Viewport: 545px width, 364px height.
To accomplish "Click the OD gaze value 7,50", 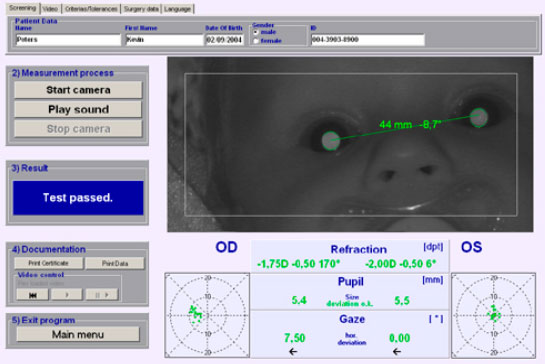I will point(294,338).
